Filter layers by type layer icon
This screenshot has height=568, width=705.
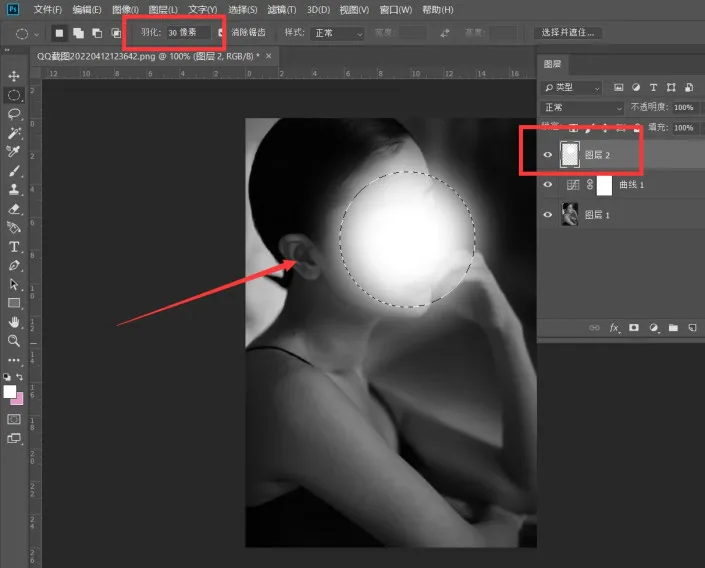click(653, 88)
